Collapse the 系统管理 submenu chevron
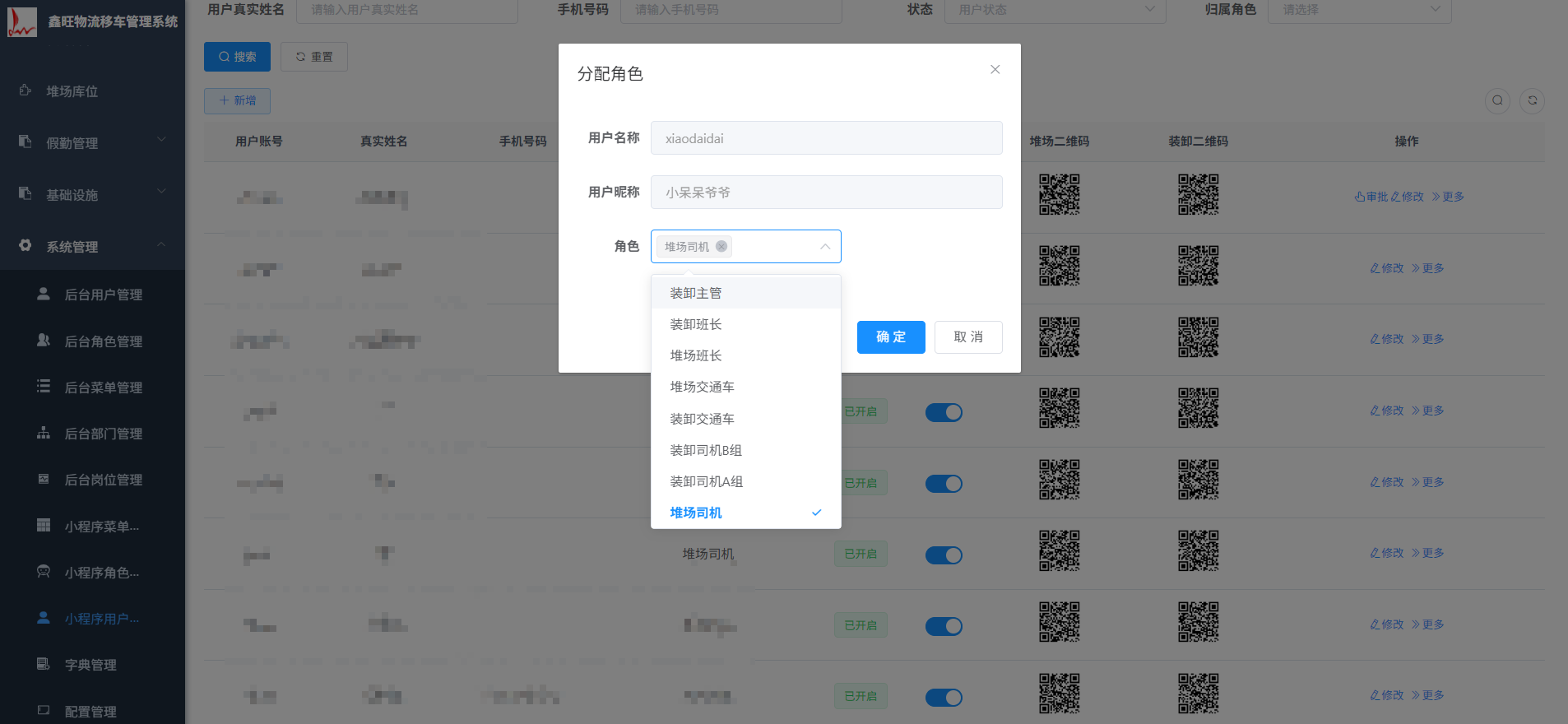This screenshot has width=1568, height=724. click(x=161, y=244)
